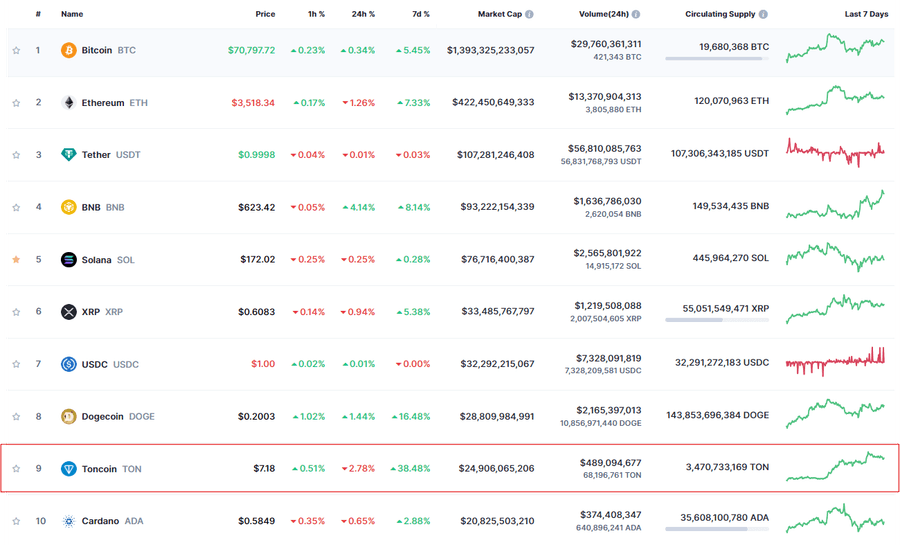Open the Market Cap info tooltip icon

click(x=530, y=15)
